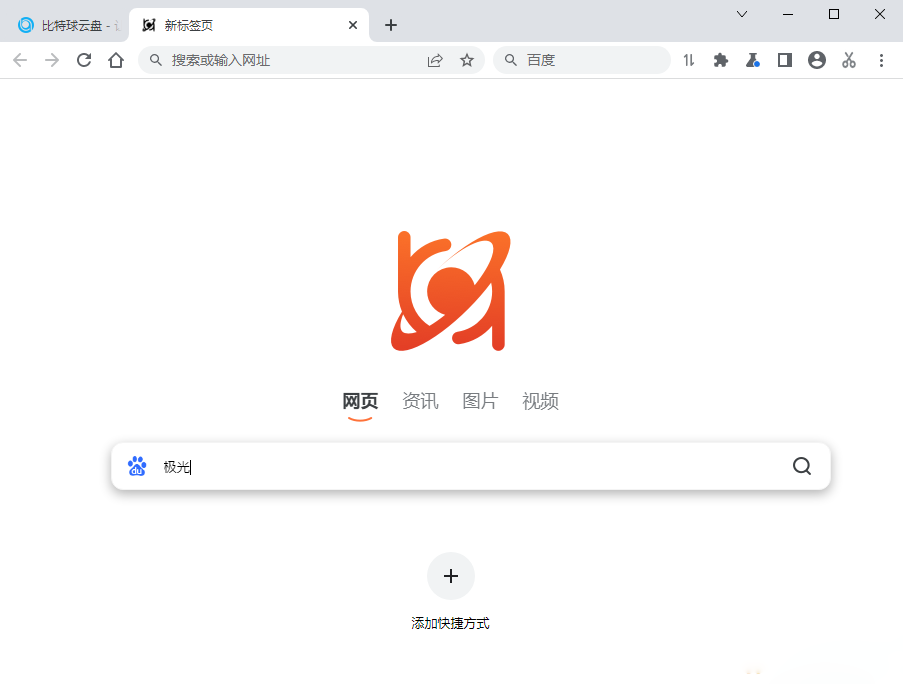Select the 网页 search category
903x684 pixels.
pyautogui.click(x=360, y=401)
